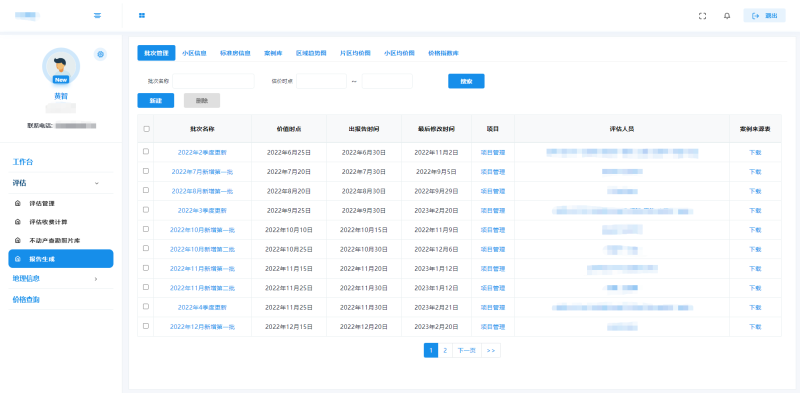The image size is (800, 393).
Task: Click 下载 for 2022年12月新增第一批 row
Action: [755, 327]
